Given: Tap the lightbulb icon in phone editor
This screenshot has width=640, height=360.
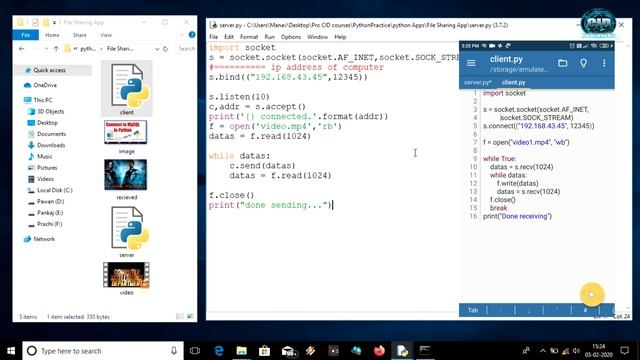Looking at the screenshot, I should 583,63.
